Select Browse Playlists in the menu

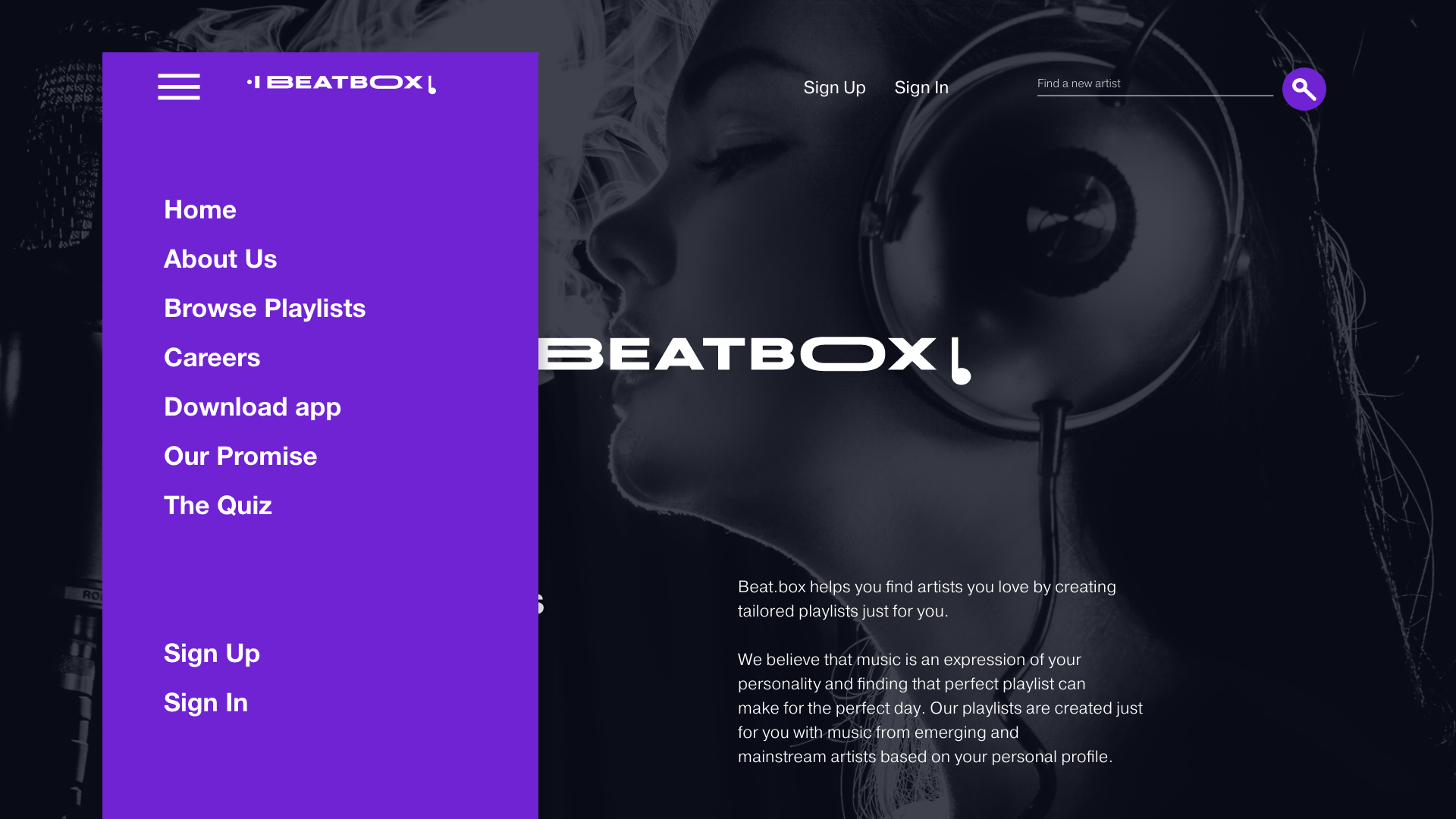265,308
